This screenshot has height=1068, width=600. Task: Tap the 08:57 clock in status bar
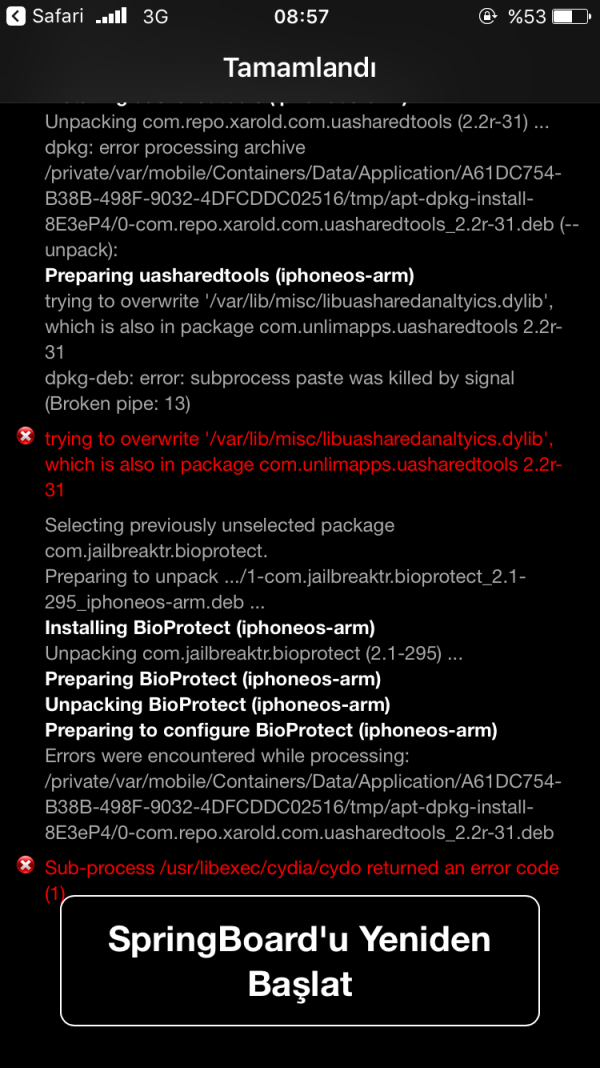tap(301, 17)
